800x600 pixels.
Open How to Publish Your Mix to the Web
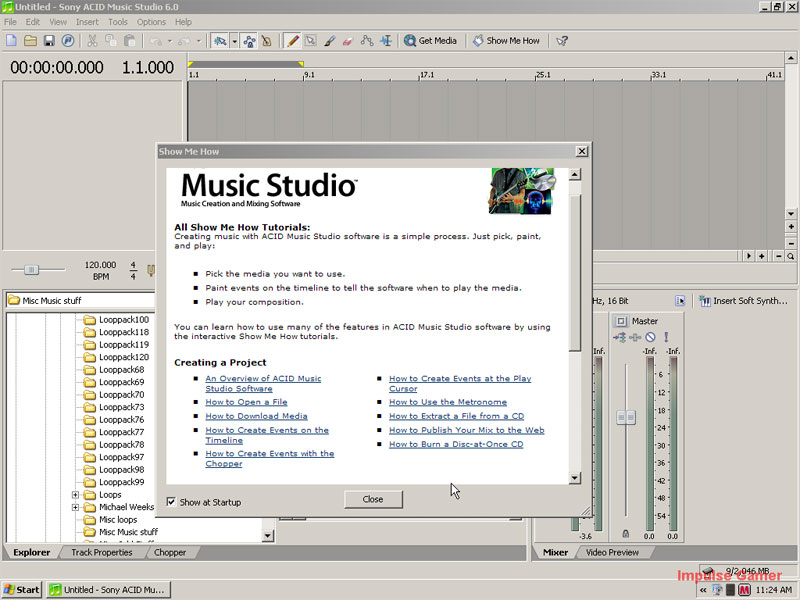click(x=467, y=430)
